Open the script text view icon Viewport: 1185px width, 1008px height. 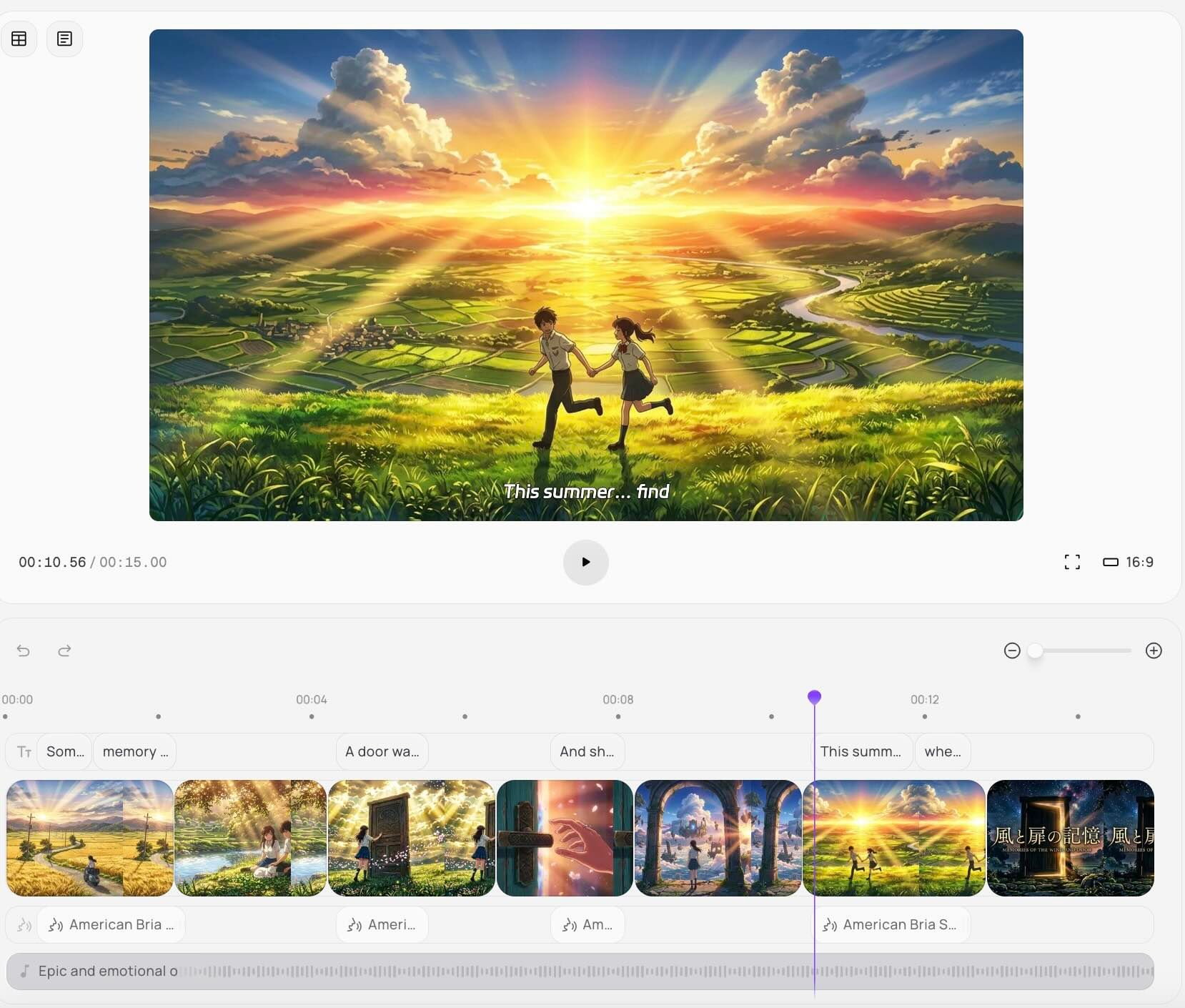[x=64, y=39]
